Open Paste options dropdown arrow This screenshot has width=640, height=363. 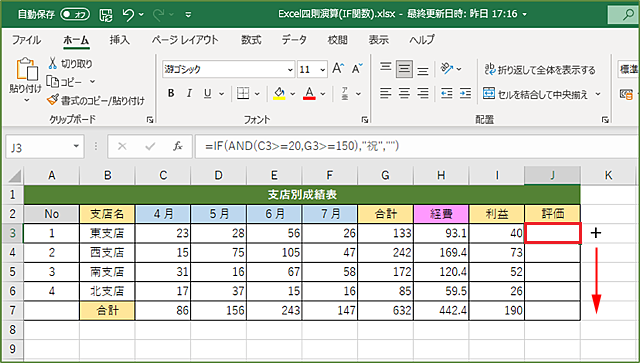pos(27,100)
